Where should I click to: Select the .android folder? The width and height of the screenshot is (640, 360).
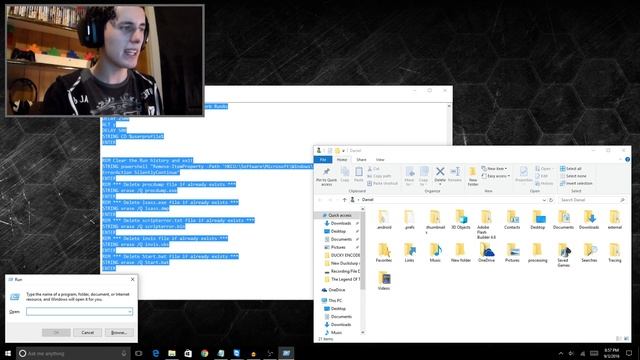tap(384, 220)
